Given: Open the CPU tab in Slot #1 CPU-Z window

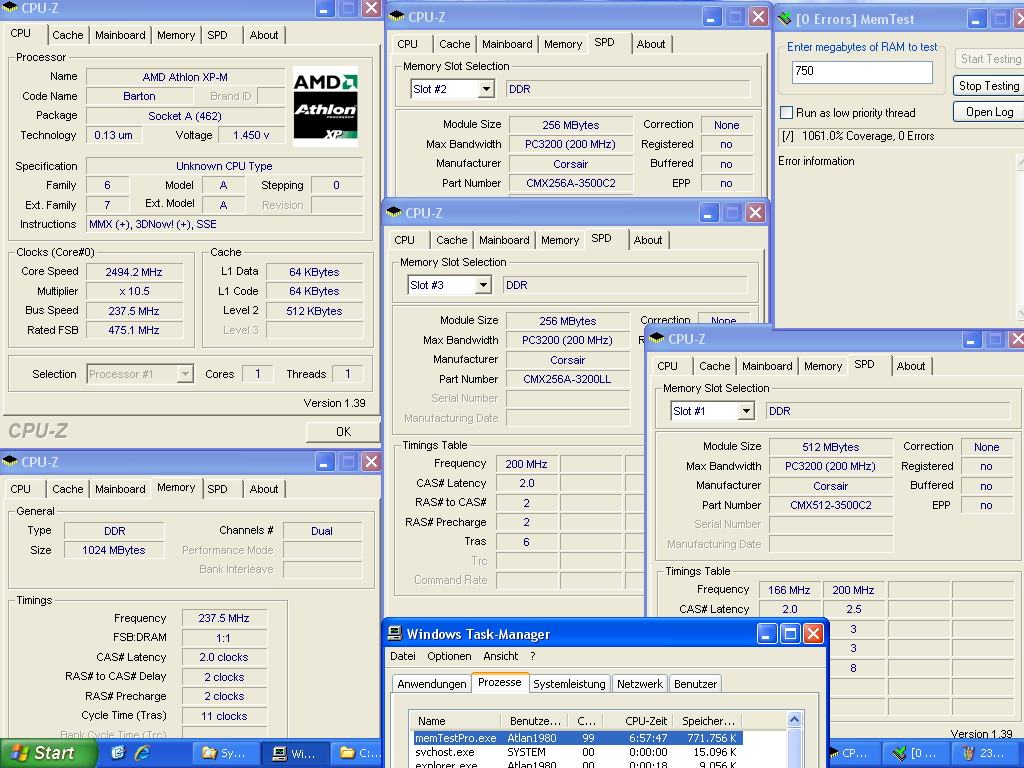Looking at the screenshot, I should pos(667,366).
